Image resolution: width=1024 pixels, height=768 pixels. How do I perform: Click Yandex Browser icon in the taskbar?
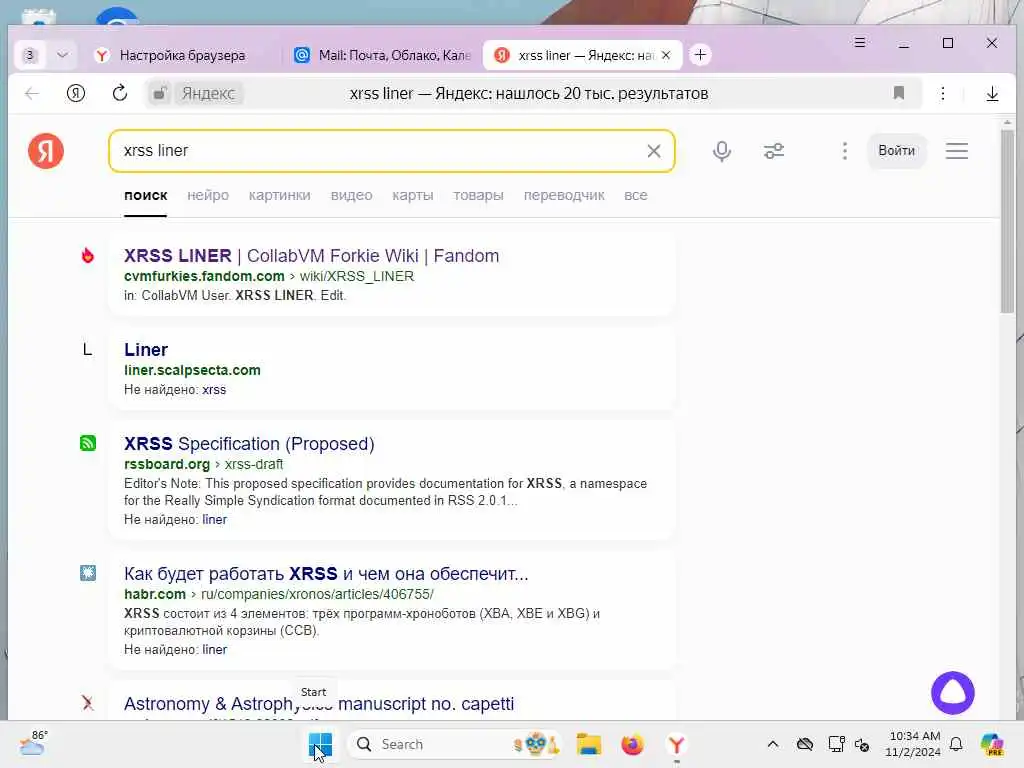click(677, 744)
